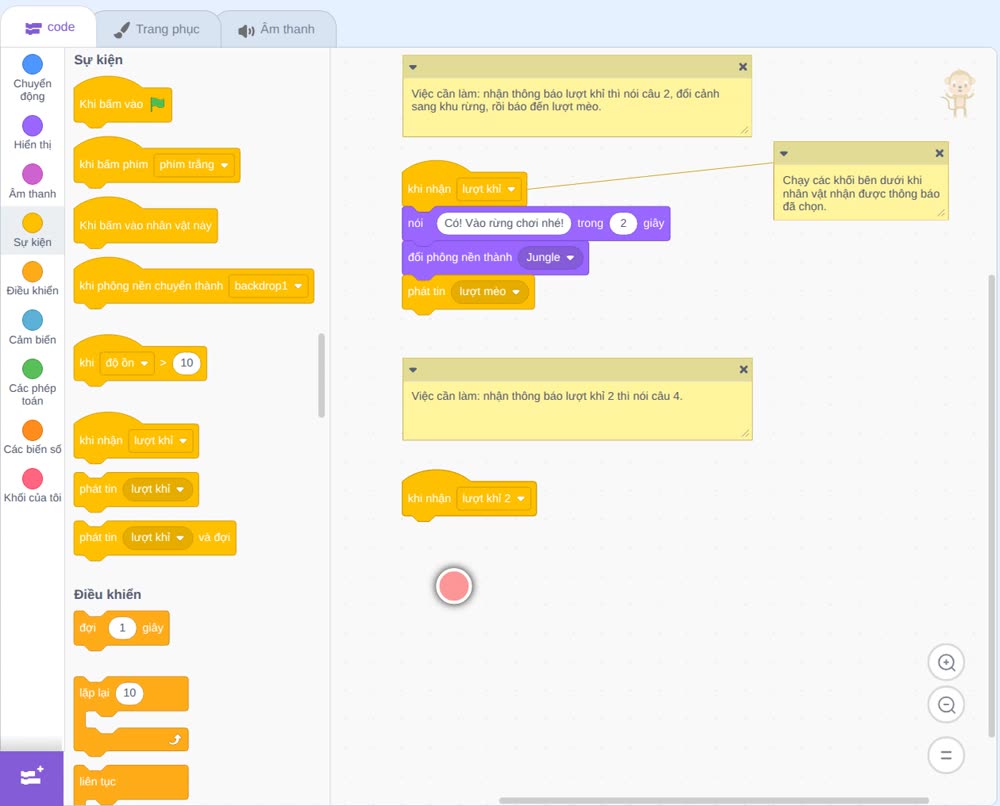The width and height of the screenshot is (1000, 806).
Task: Open the 'lượt khỉ 2' dropdown
Action: pos(494,499)
